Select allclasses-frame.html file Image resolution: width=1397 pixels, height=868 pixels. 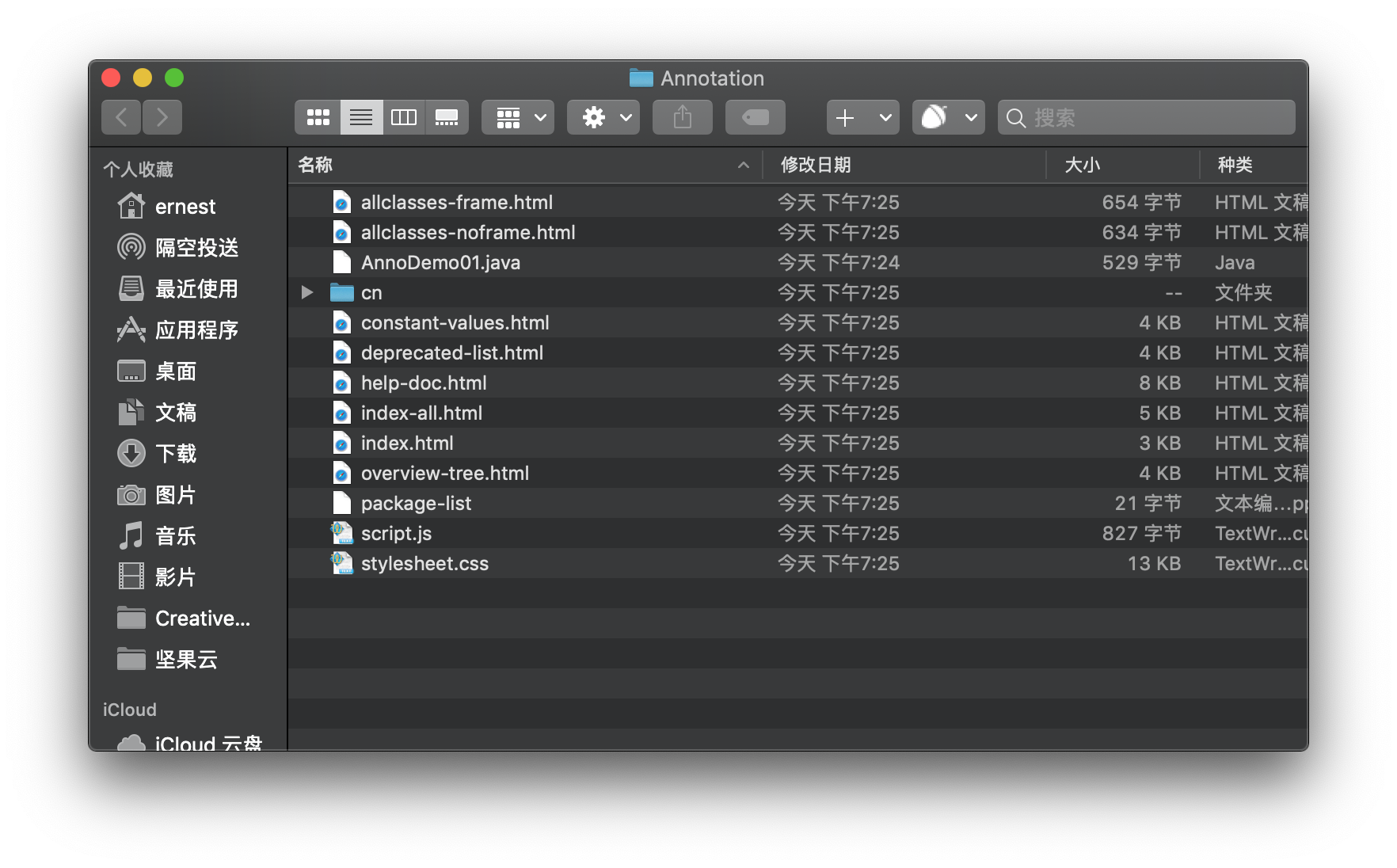[798, 203]
